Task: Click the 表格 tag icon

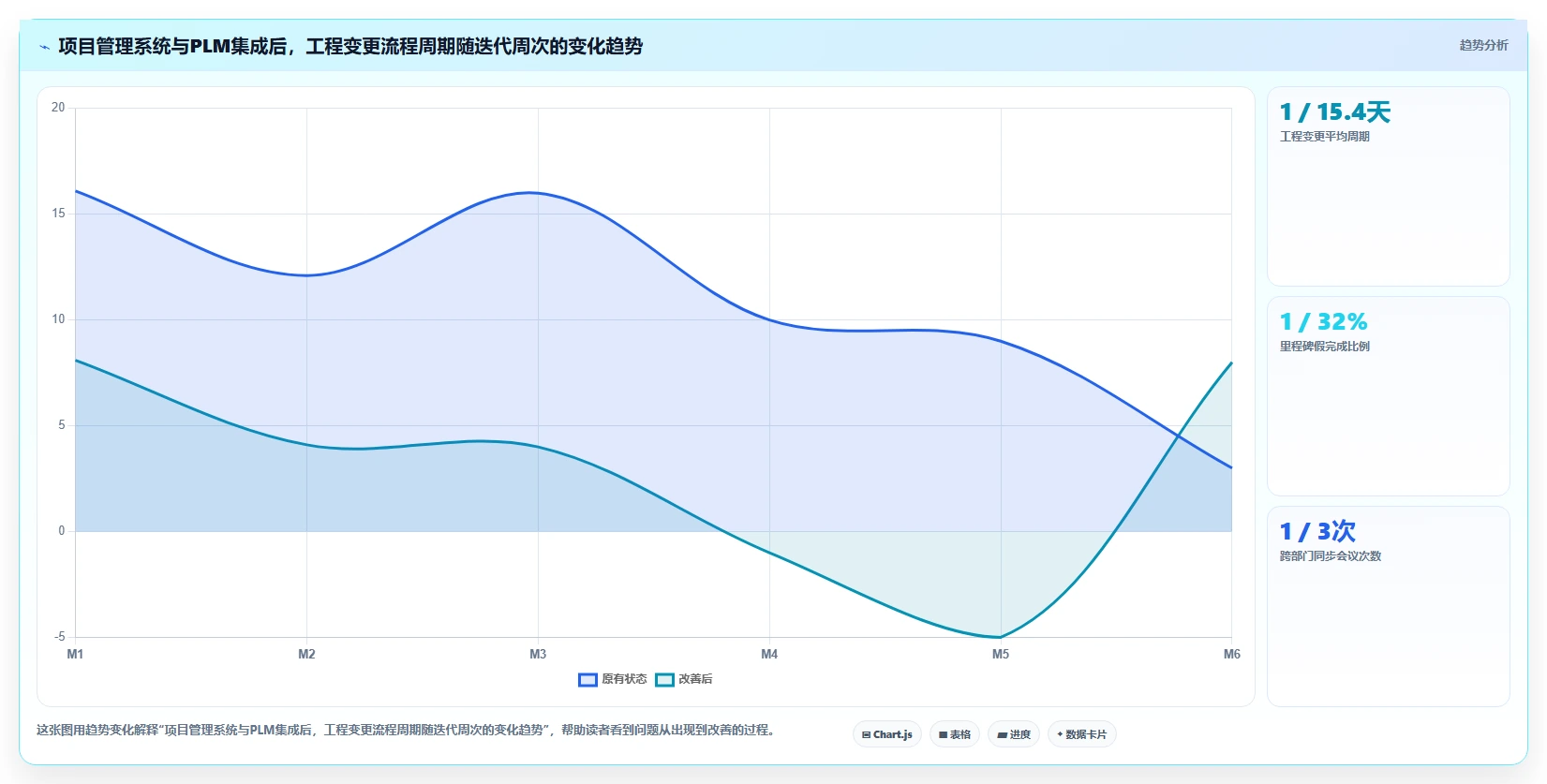Action: click(x=943, y=735)
